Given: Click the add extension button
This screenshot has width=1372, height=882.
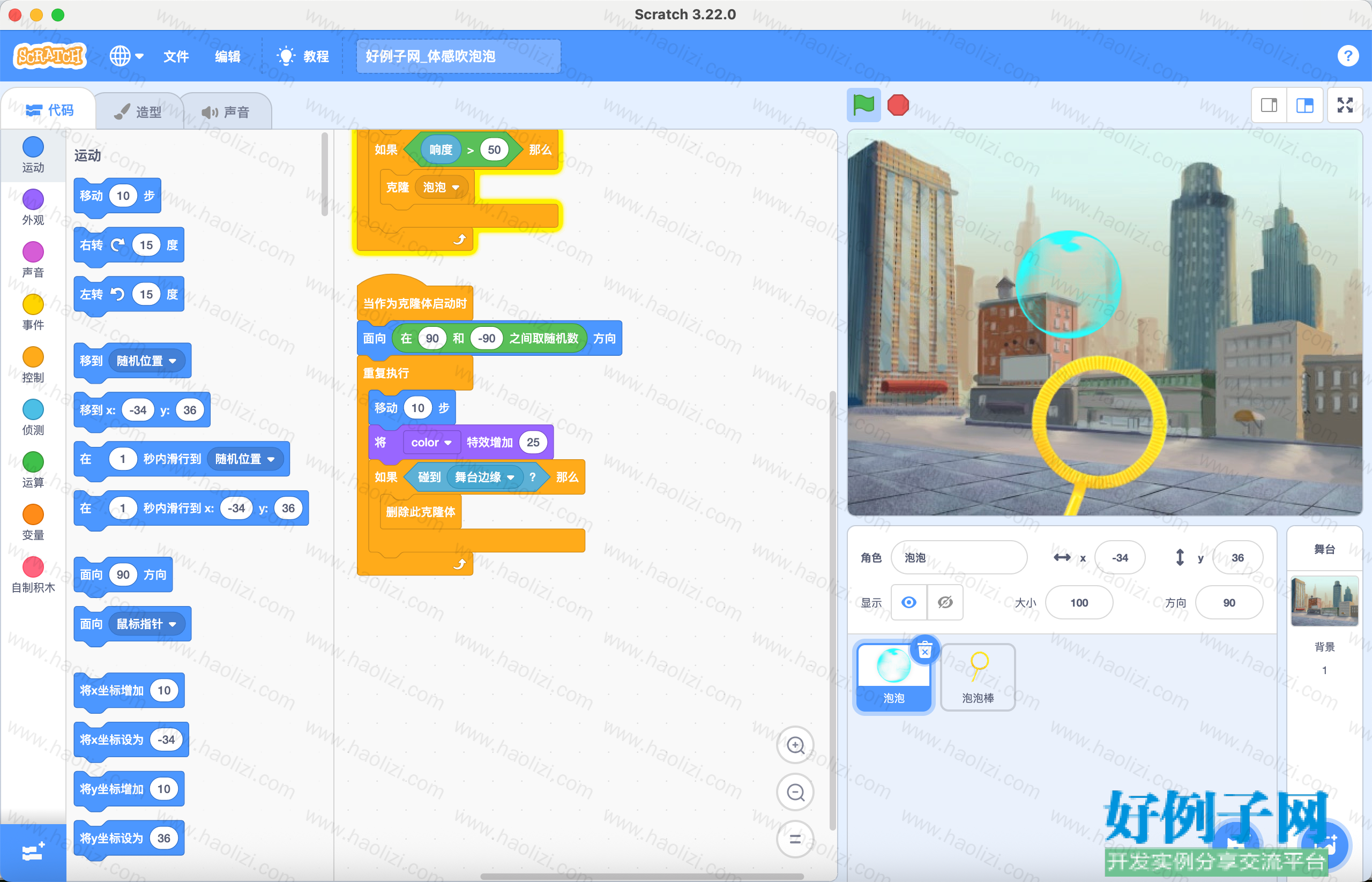Looking at the screenshot, I should click(33, 852).
